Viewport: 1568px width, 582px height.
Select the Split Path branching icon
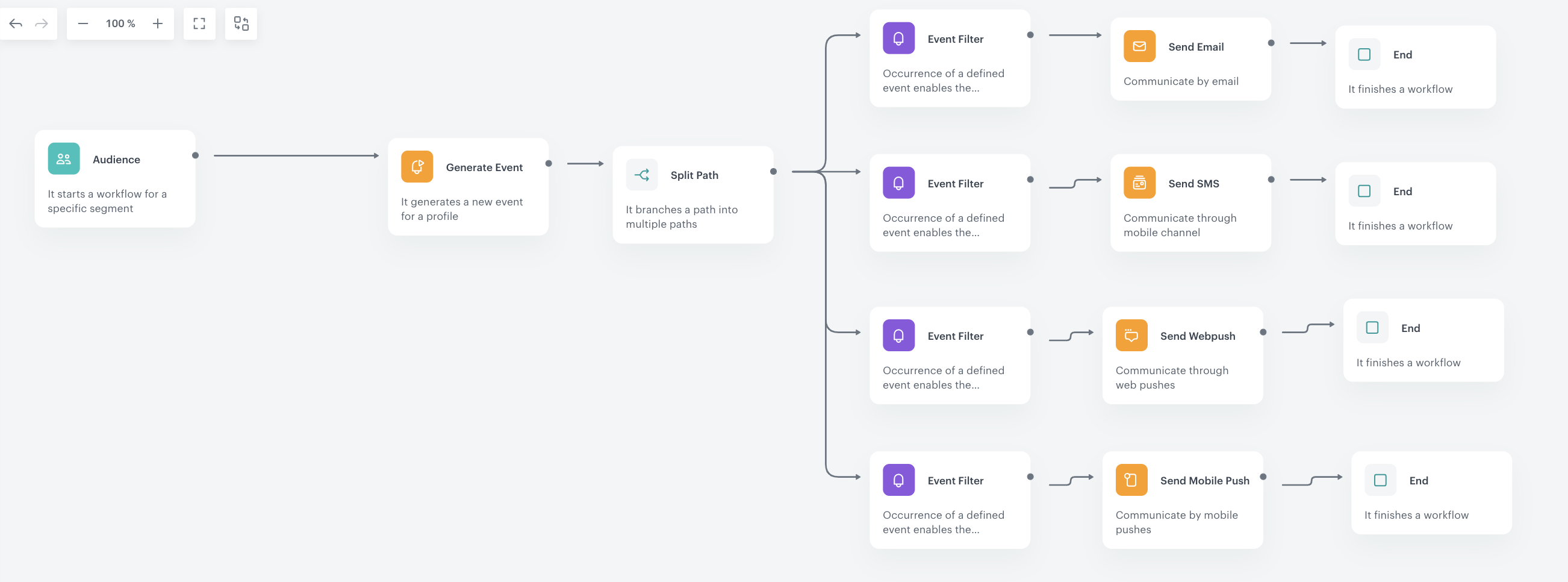(x=642, y=174)
